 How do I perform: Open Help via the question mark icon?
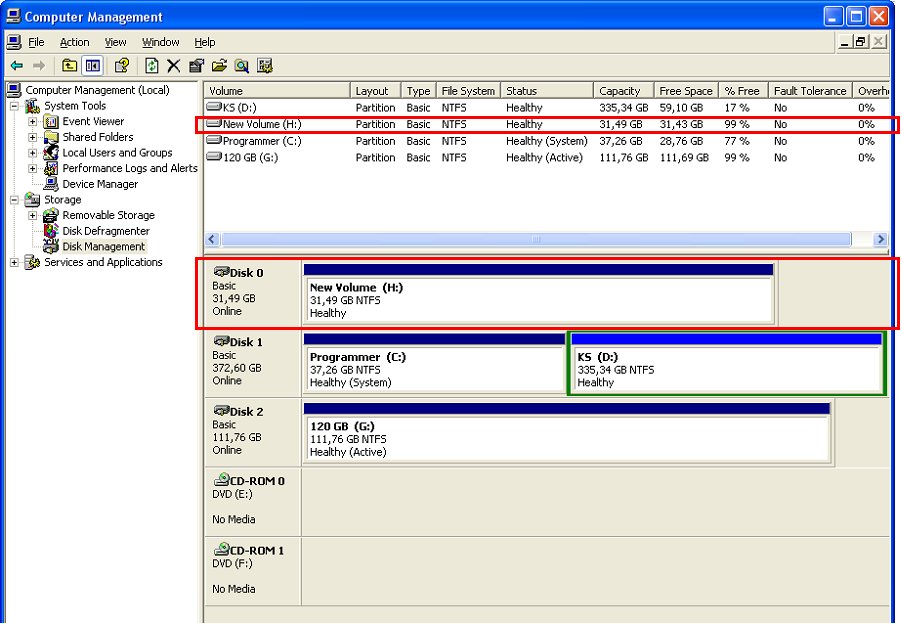click(x=121, y=66)
